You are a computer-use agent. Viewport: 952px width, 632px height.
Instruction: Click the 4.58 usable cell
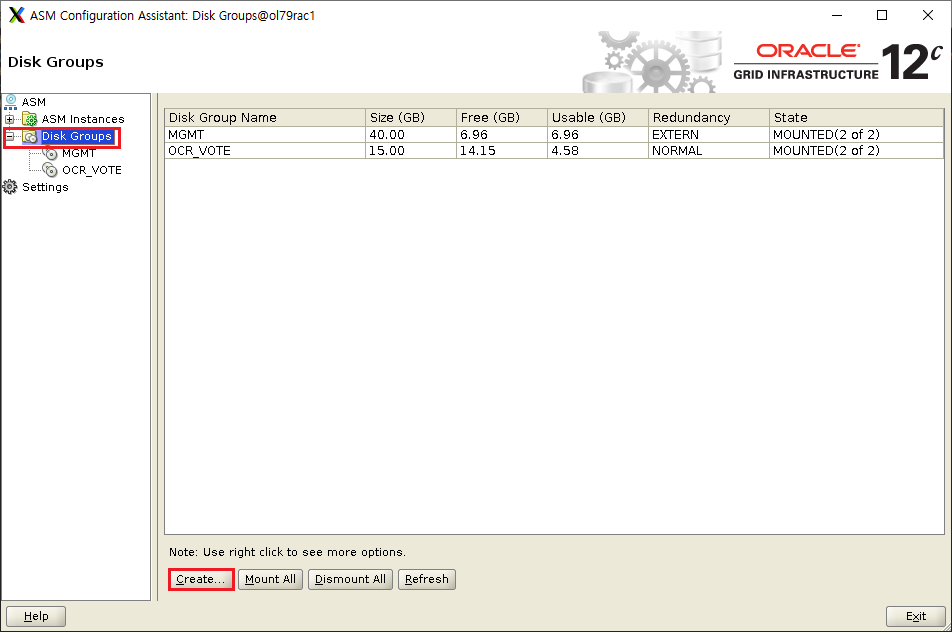tap(598, 151)
